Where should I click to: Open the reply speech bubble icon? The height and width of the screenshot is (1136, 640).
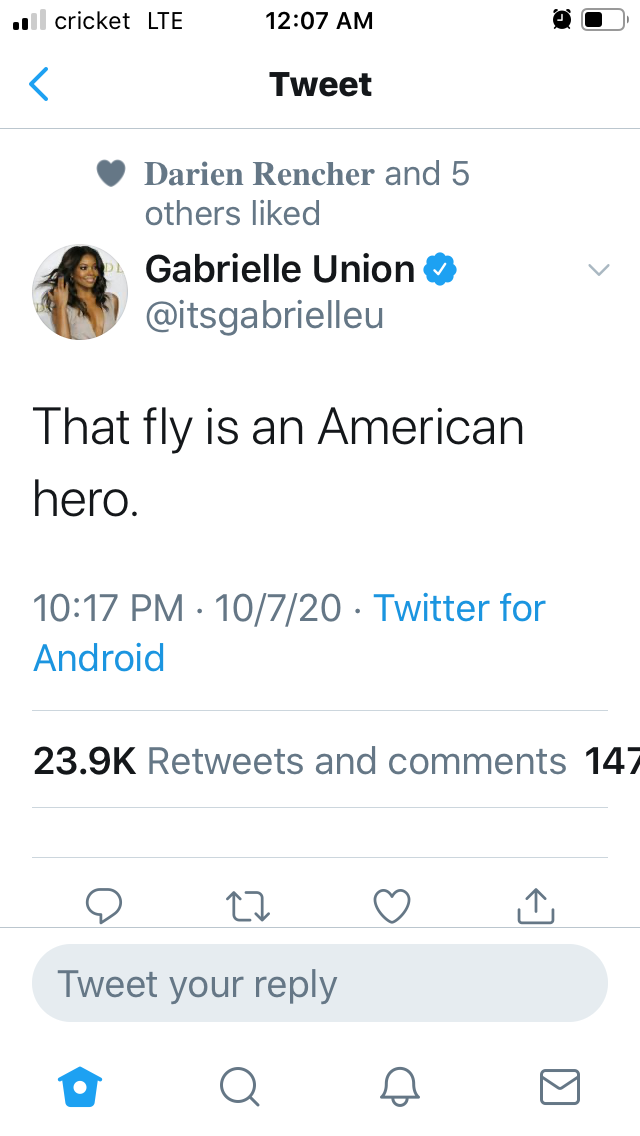pos(103,906)
